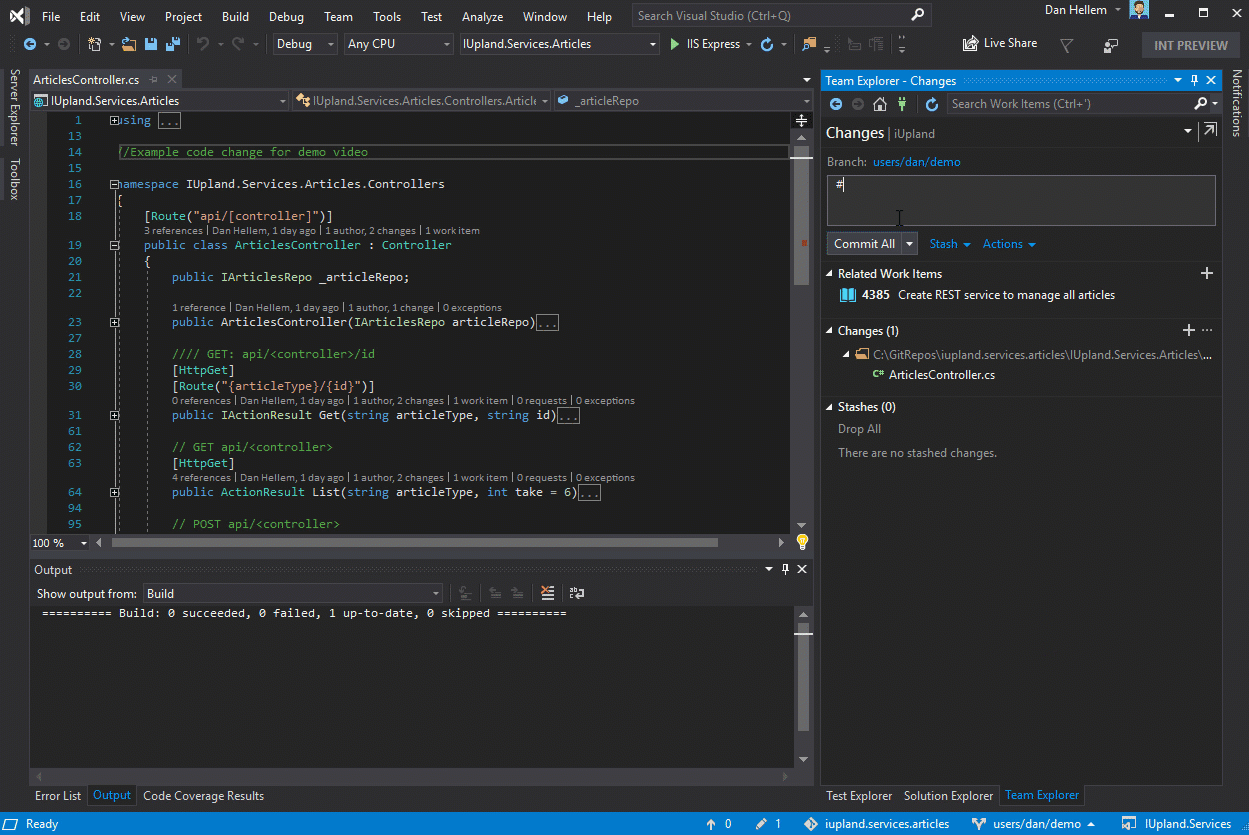
Task: Pin the Output window with pushpin
Action: pyautogui.click(x=785, y=569)
